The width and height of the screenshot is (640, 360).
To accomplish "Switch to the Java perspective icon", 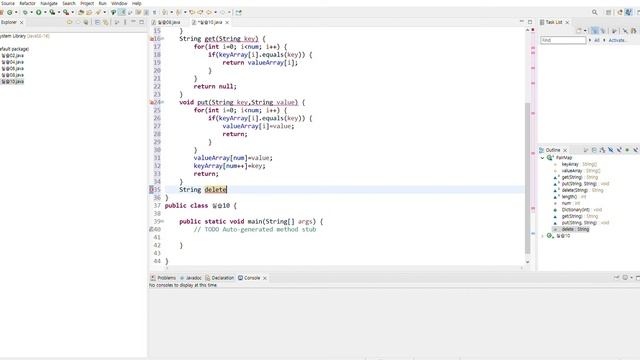I will 629,12.
